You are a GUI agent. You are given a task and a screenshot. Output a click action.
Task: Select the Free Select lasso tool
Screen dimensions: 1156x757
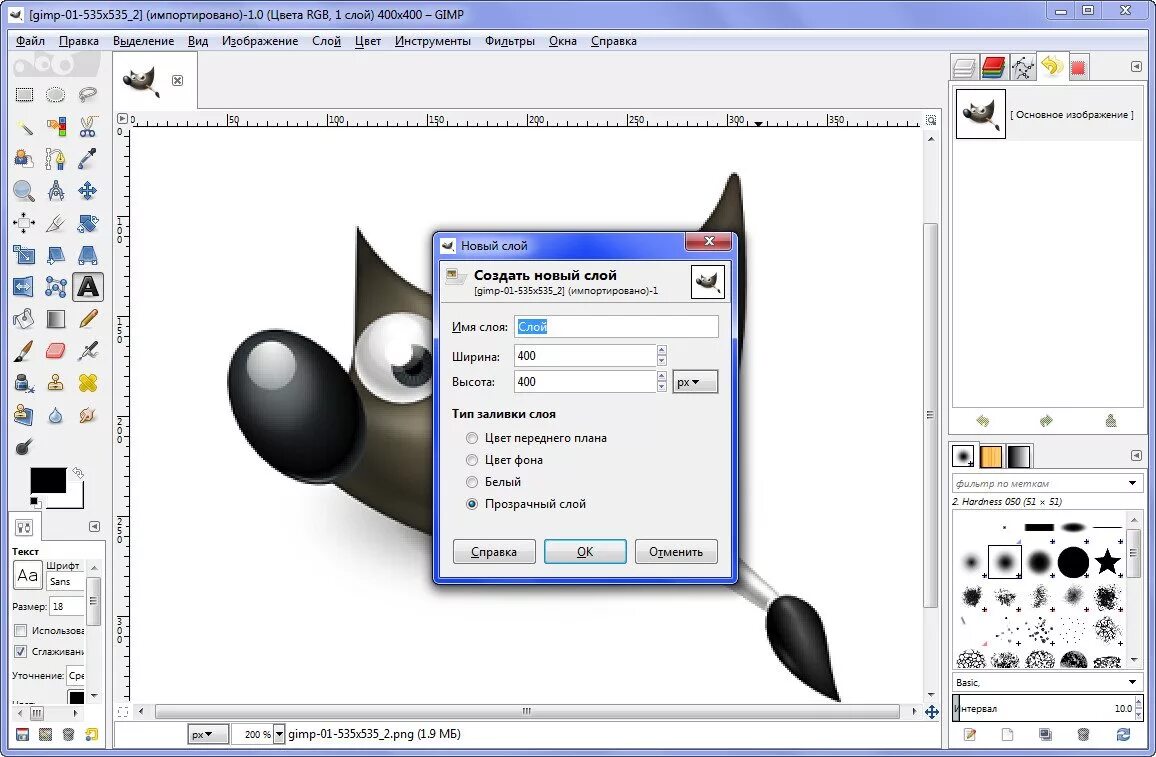pyautogui.click(x=88, y=94)
